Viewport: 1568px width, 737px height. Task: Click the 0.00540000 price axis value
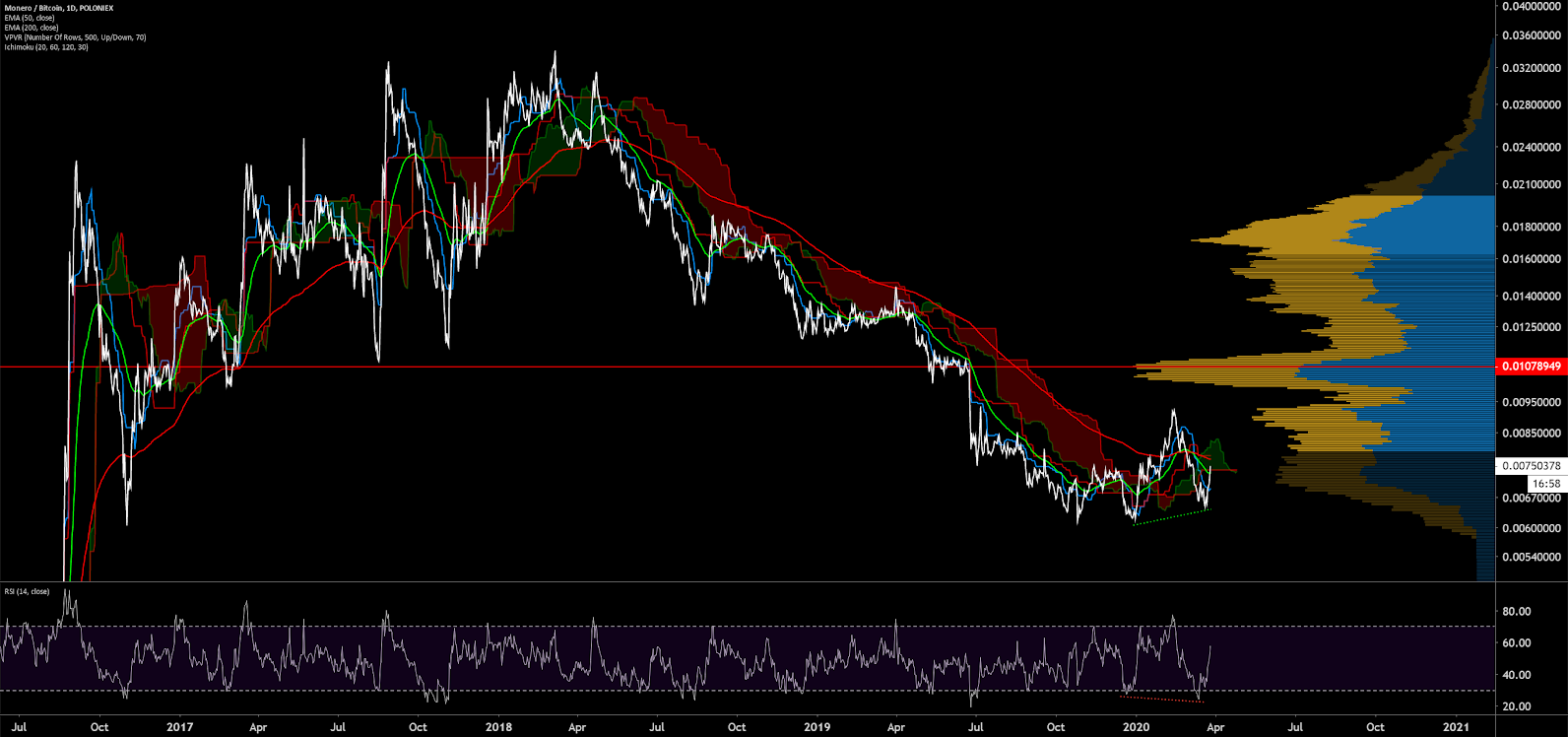[1531, 557]
